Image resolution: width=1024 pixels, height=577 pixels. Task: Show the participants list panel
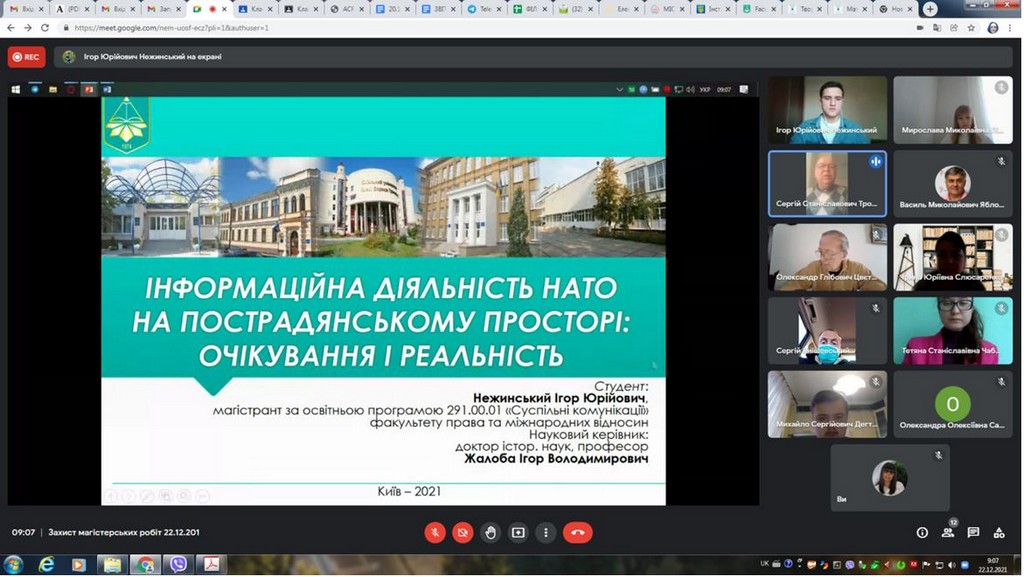click(948, 532)
